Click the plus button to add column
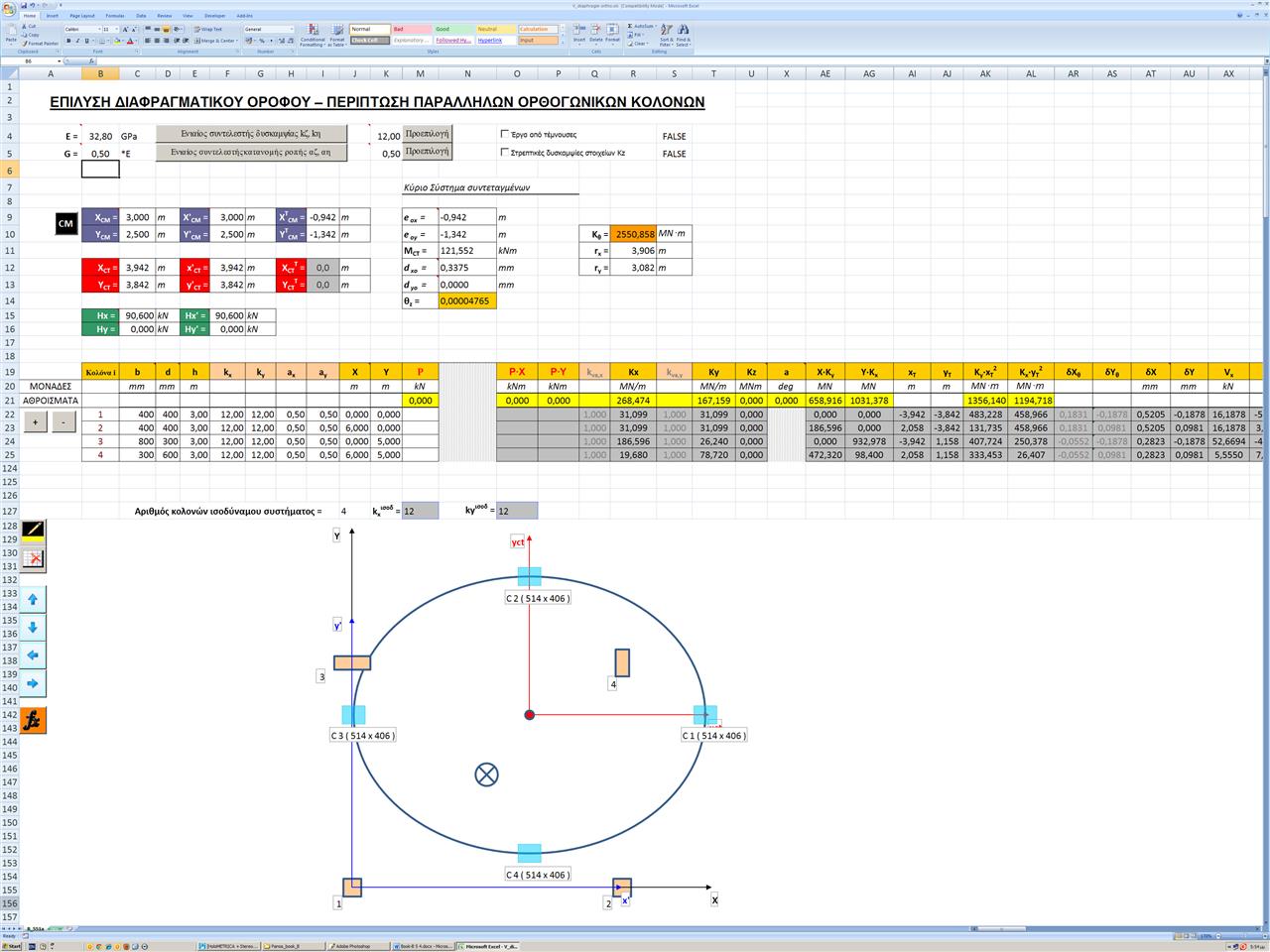 (x=36, y=421)
